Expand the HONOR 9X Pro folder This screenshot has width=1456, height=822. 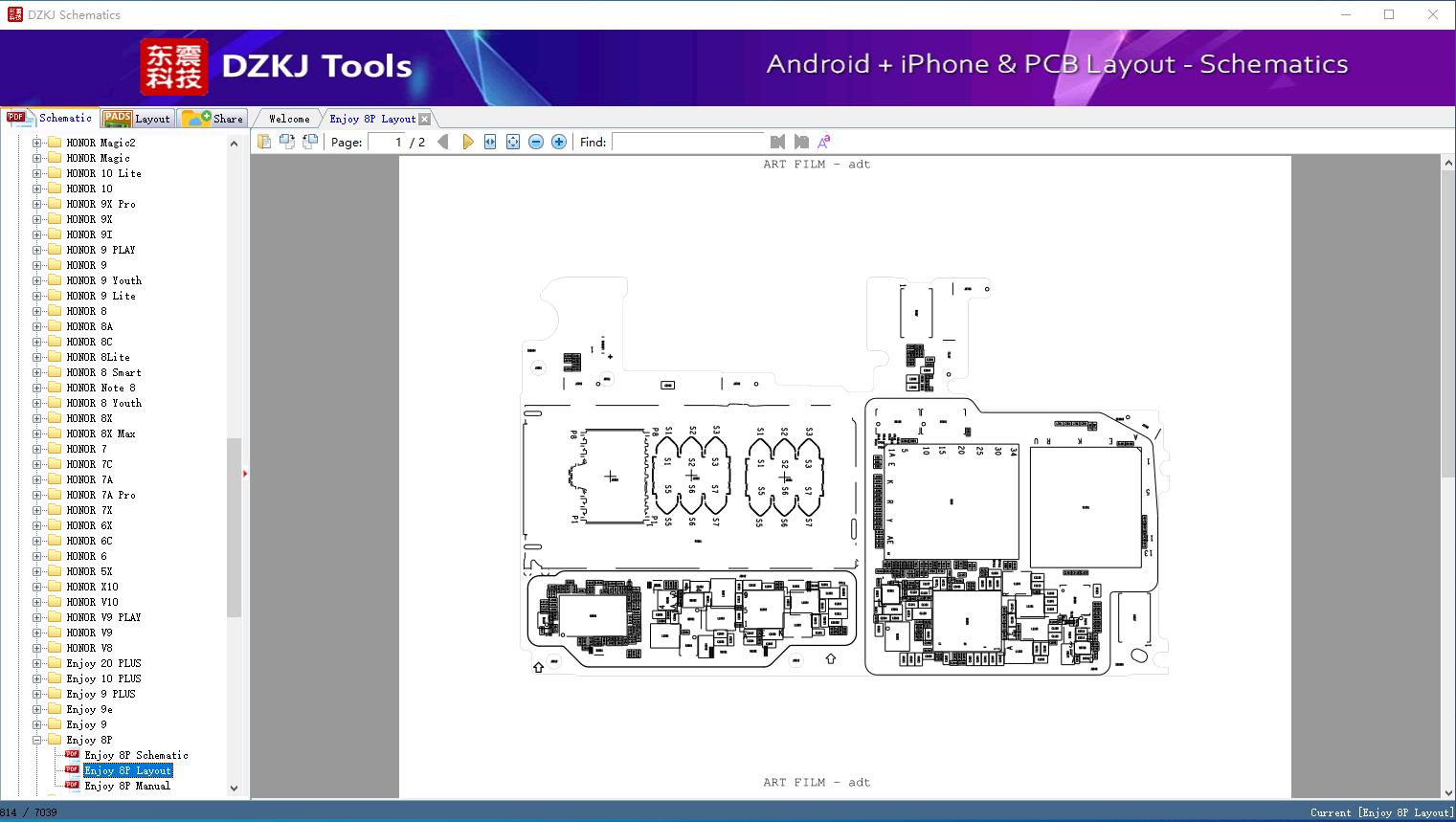36,204
